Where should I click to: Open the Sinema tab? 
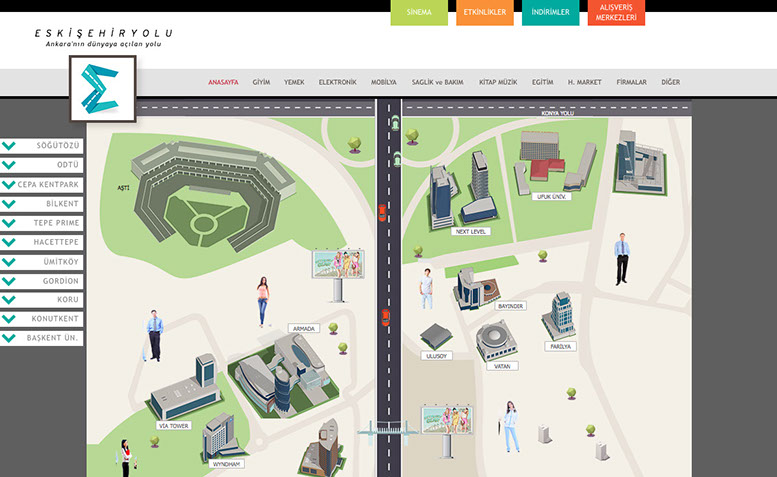(419, 13)
